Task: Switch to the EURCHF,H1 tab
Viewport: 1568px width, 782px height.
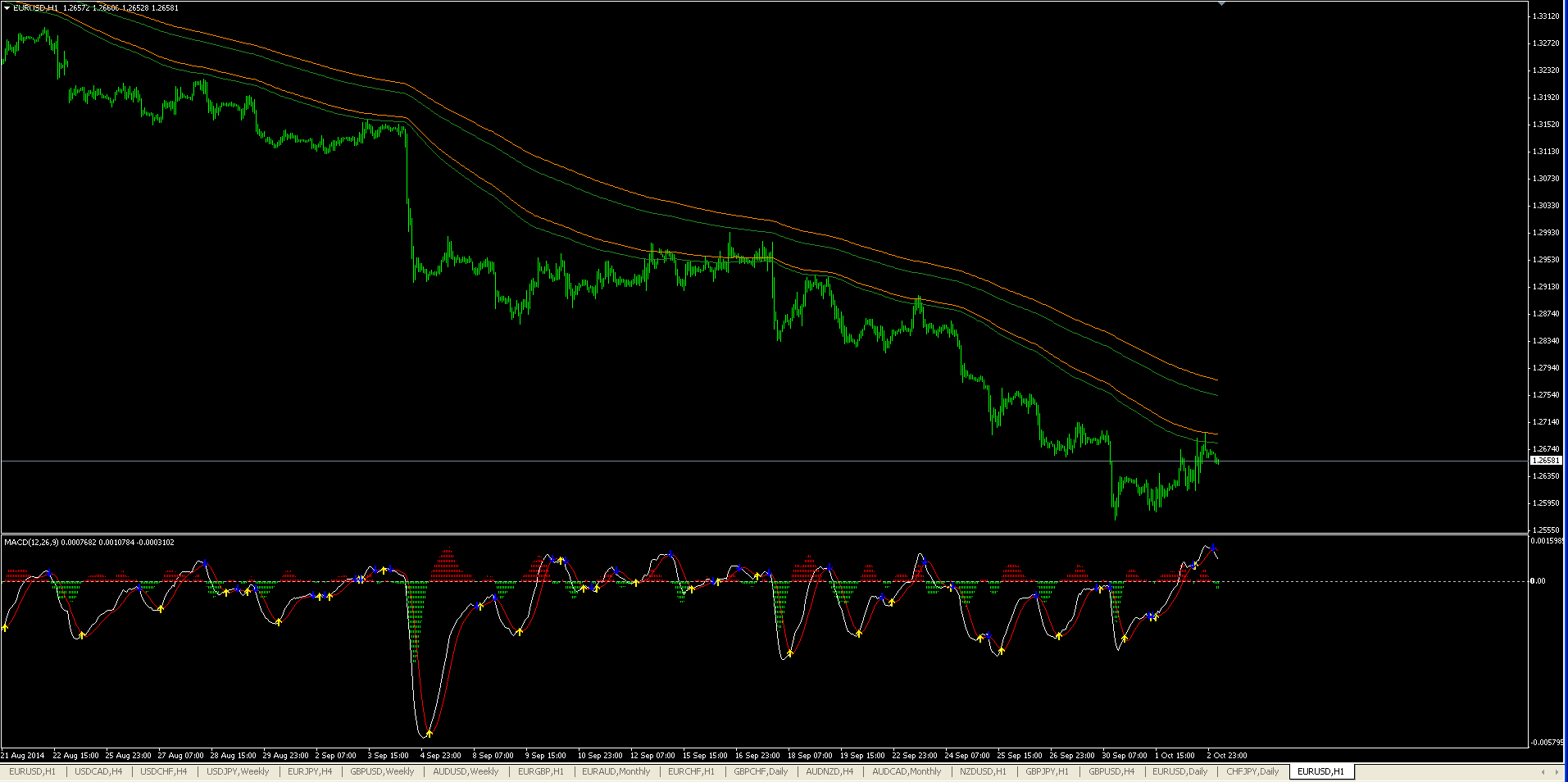Action: 691,771
